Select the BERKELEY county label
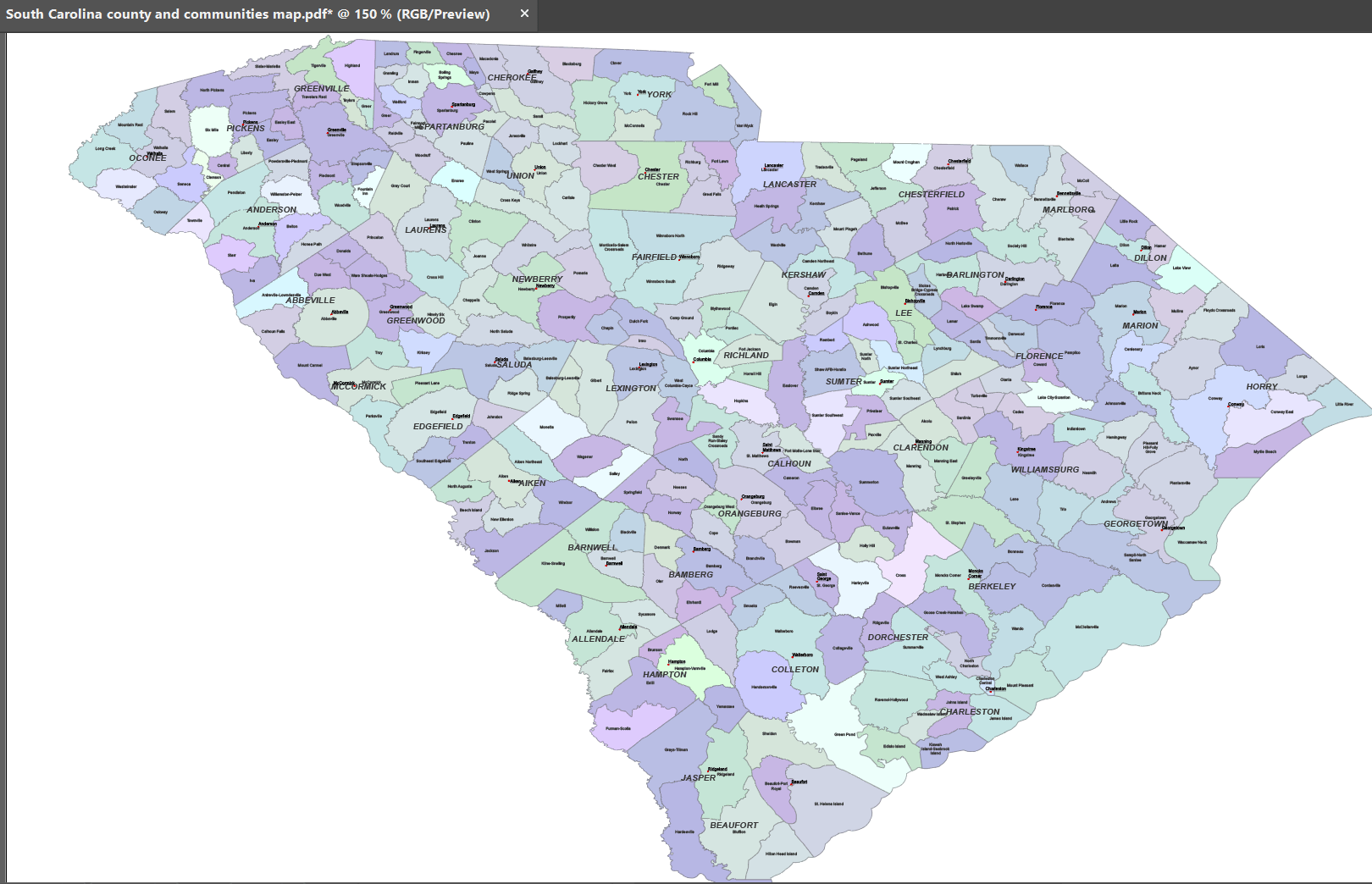The height and width of the screenshot is (884, 1372). 993,587
